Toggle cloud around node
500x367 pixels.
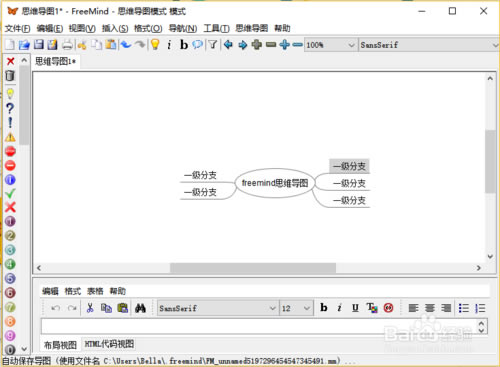(198, 45)
